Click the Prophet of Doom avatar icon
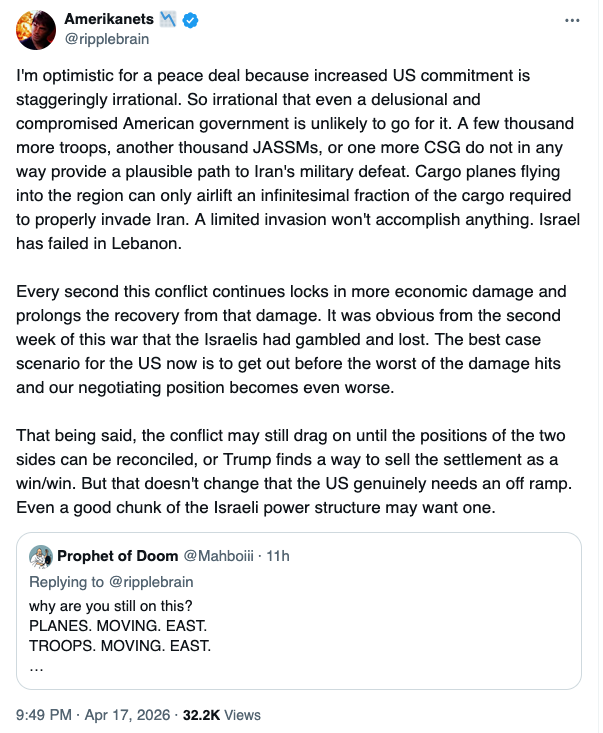 pos(41,556)
